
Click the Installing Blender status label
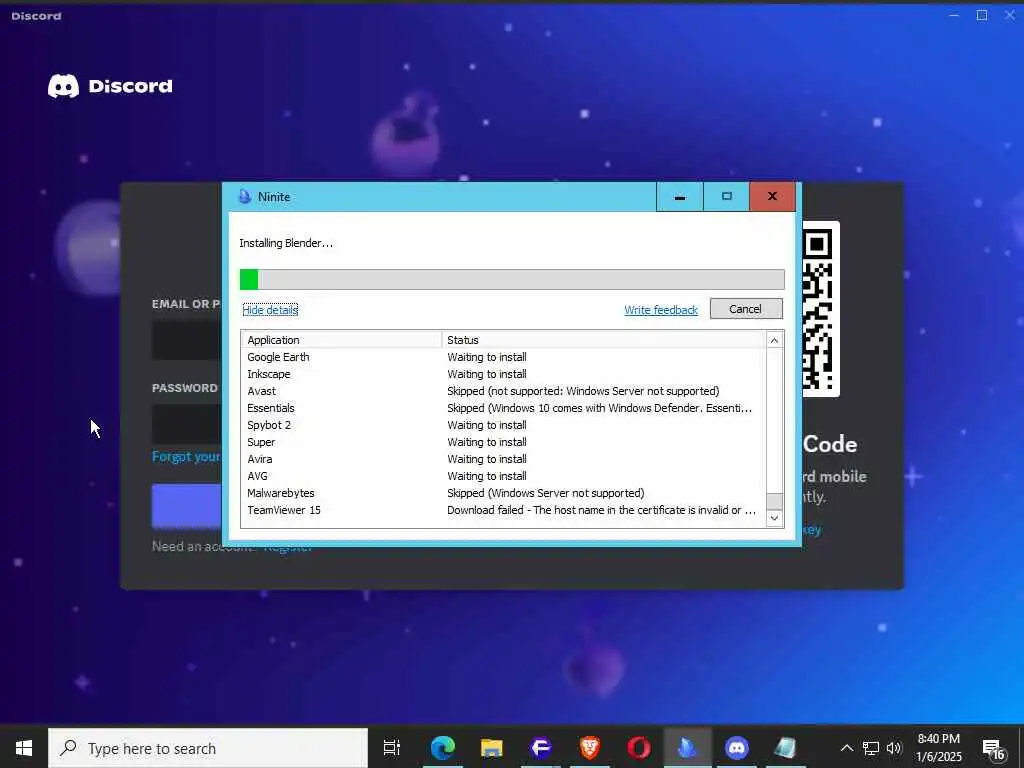(x=286, y=243)
